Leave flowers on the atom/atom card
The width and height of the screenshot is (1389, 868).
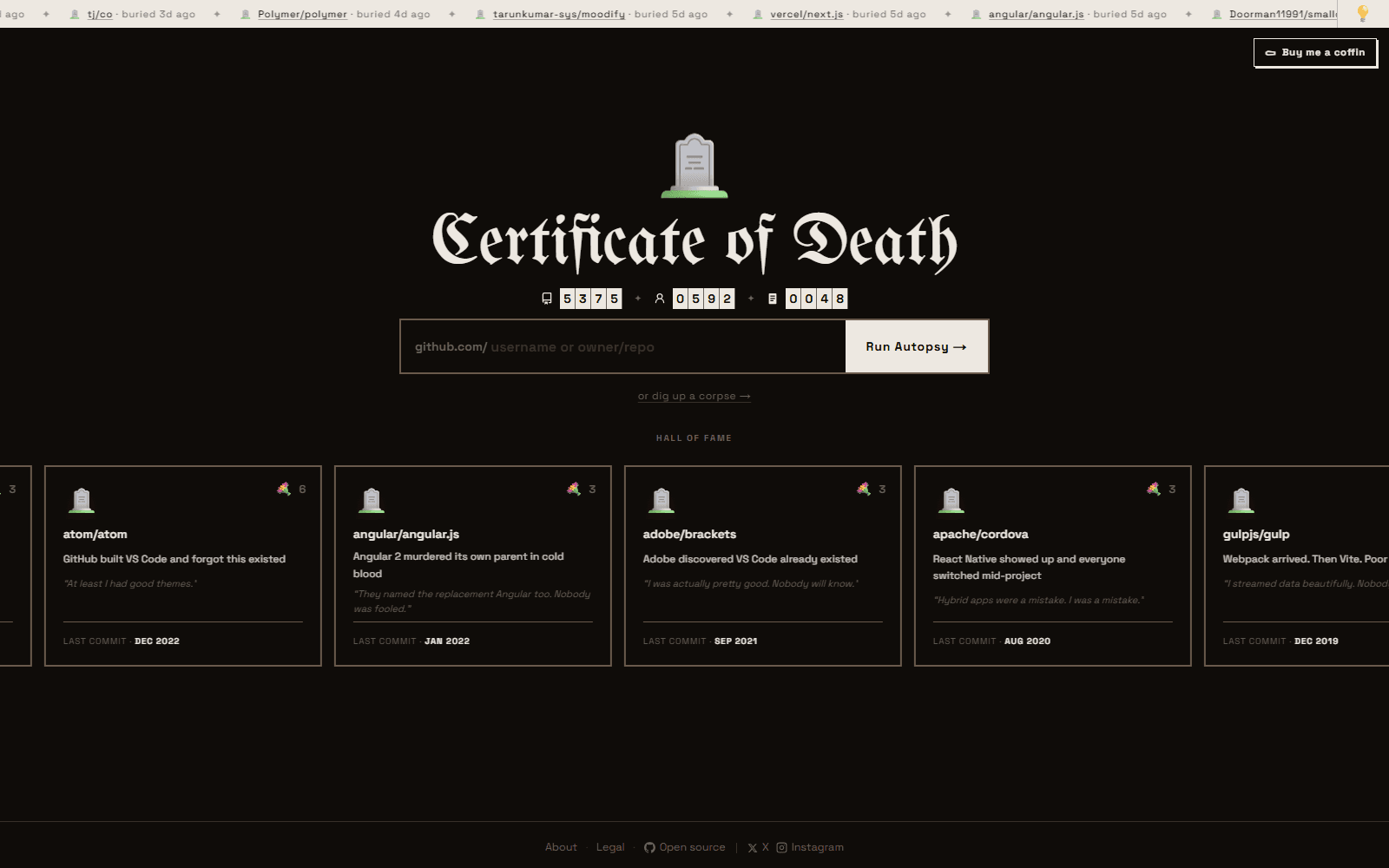point(291,489)
